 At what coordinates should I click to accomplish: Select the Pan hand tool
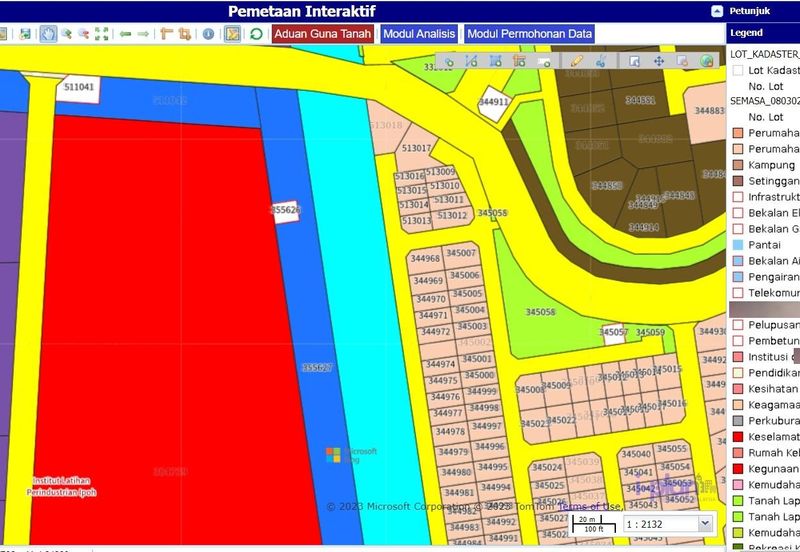[48, 34]
